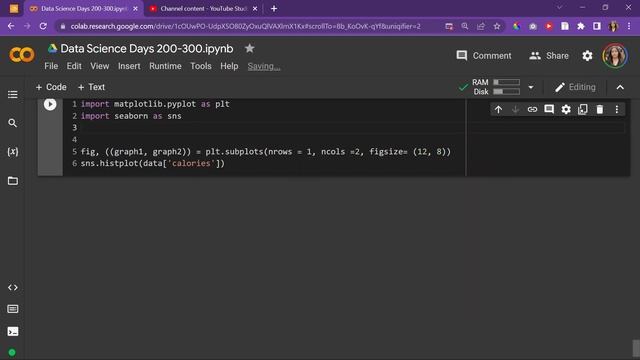The height and width of the screenshot is (360, 640).
Task: Open the Editing mode dropdown
Action: (576, 87)
